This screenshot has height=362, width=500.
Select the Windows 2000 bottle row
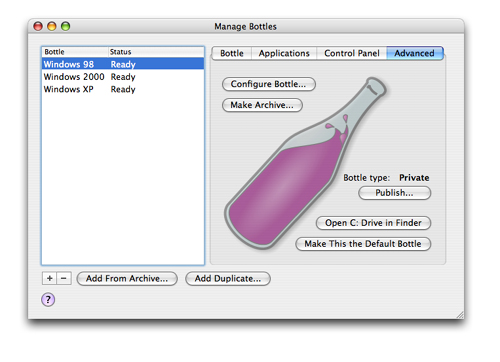pos(123,77)
